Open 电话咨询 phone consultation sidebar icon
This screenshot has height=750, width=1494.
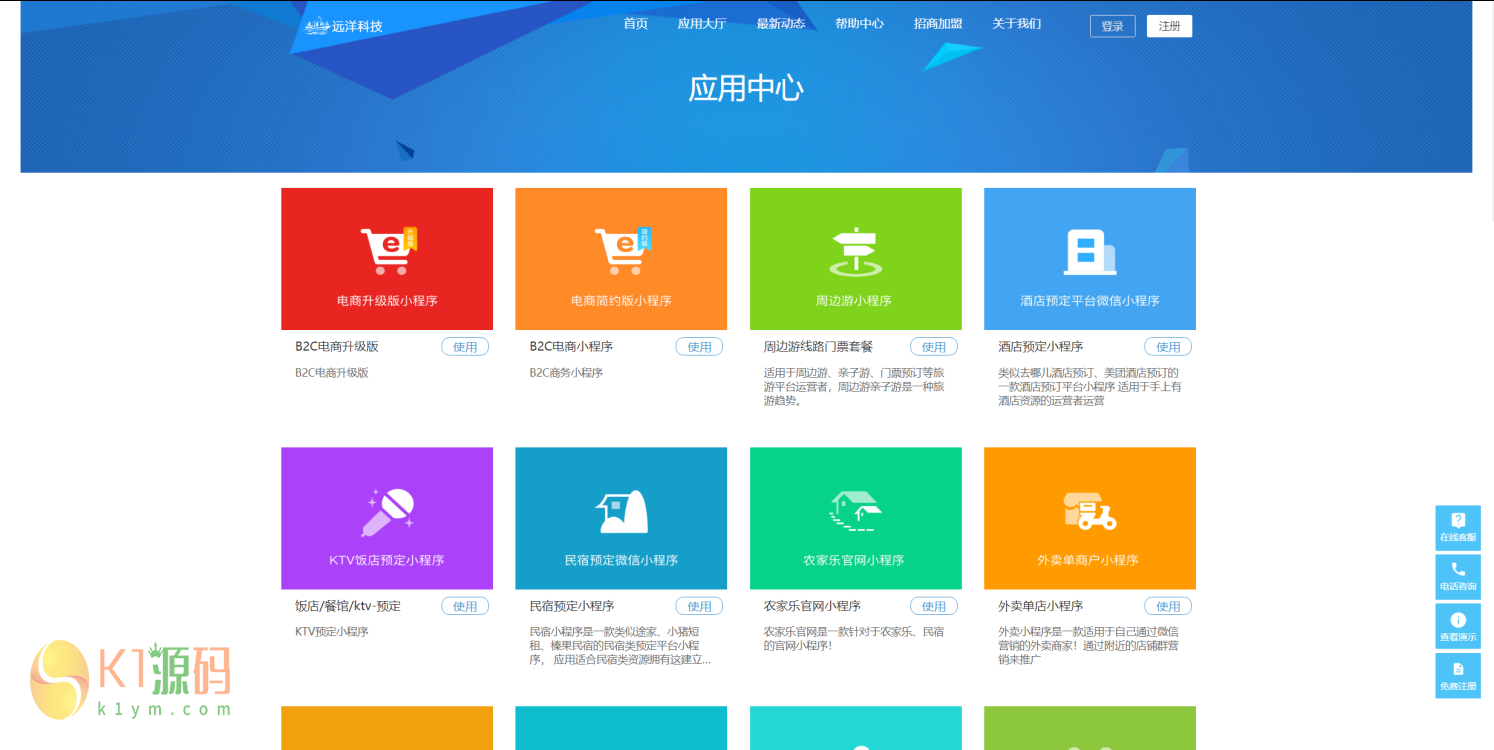[x=1458, y=576]
